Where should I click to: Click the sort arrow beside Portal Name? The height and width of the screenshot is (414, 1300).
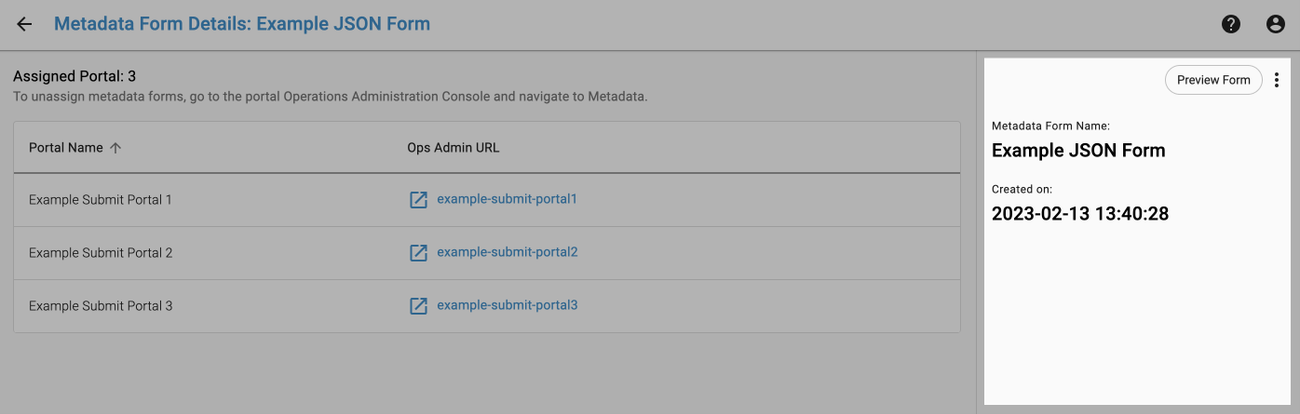pyautogui.click(x=116, y=148)
